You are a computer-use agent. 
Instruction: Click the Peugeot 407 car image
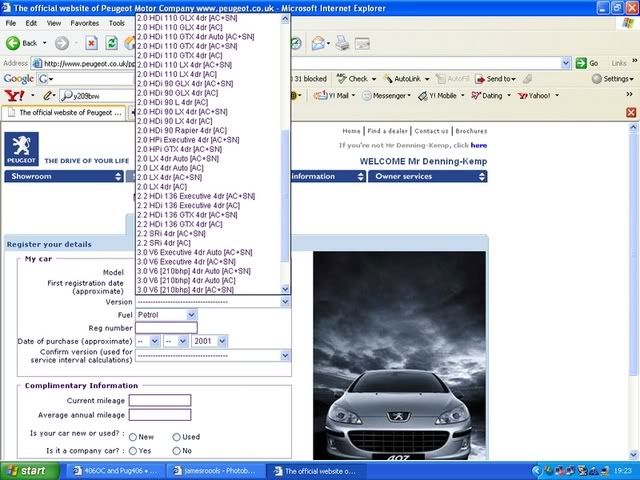click(x=399, y=356)
